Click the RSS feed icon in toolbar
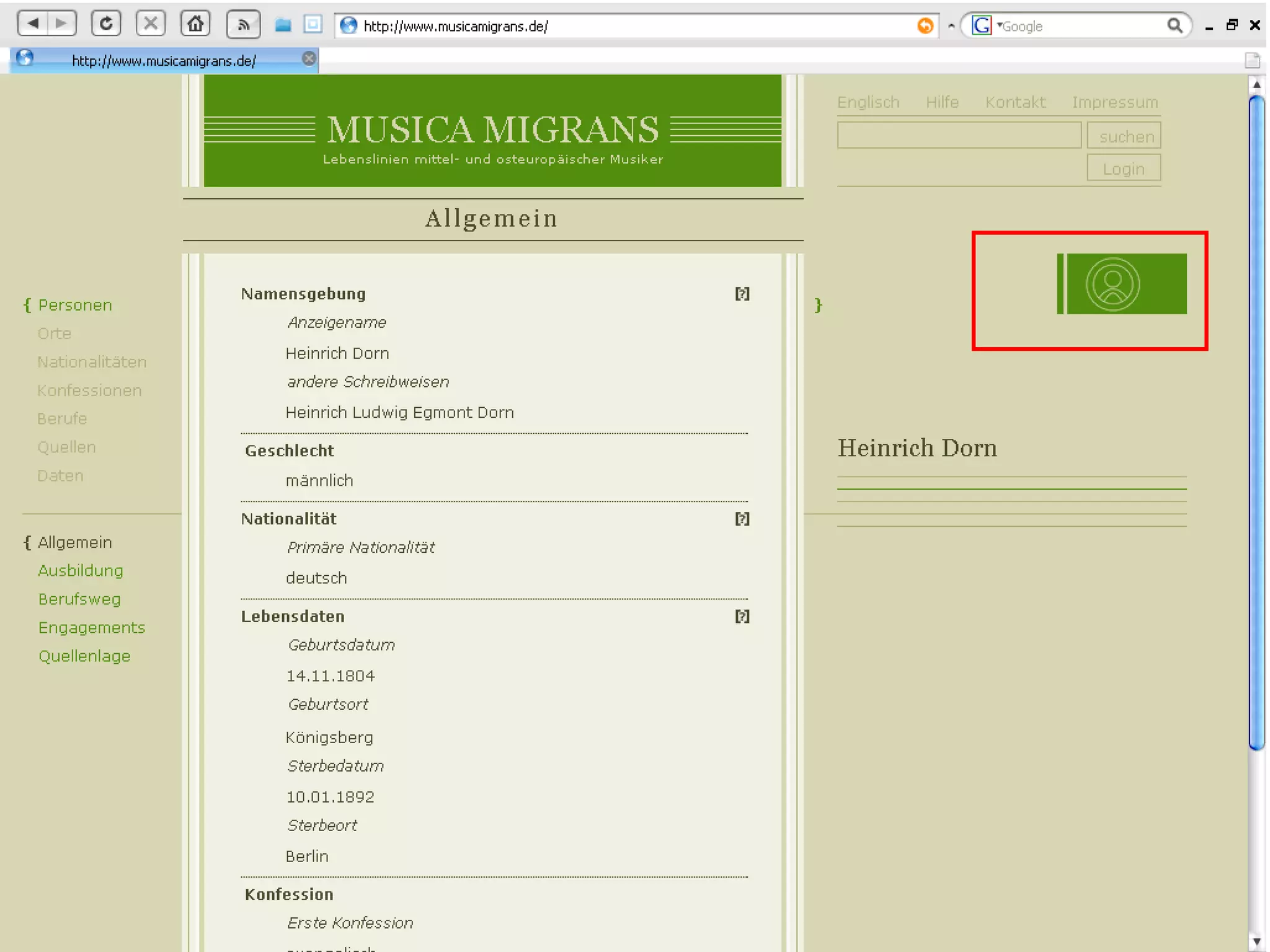The width and height of the screenshot is (1270, 952). (243, 25)
